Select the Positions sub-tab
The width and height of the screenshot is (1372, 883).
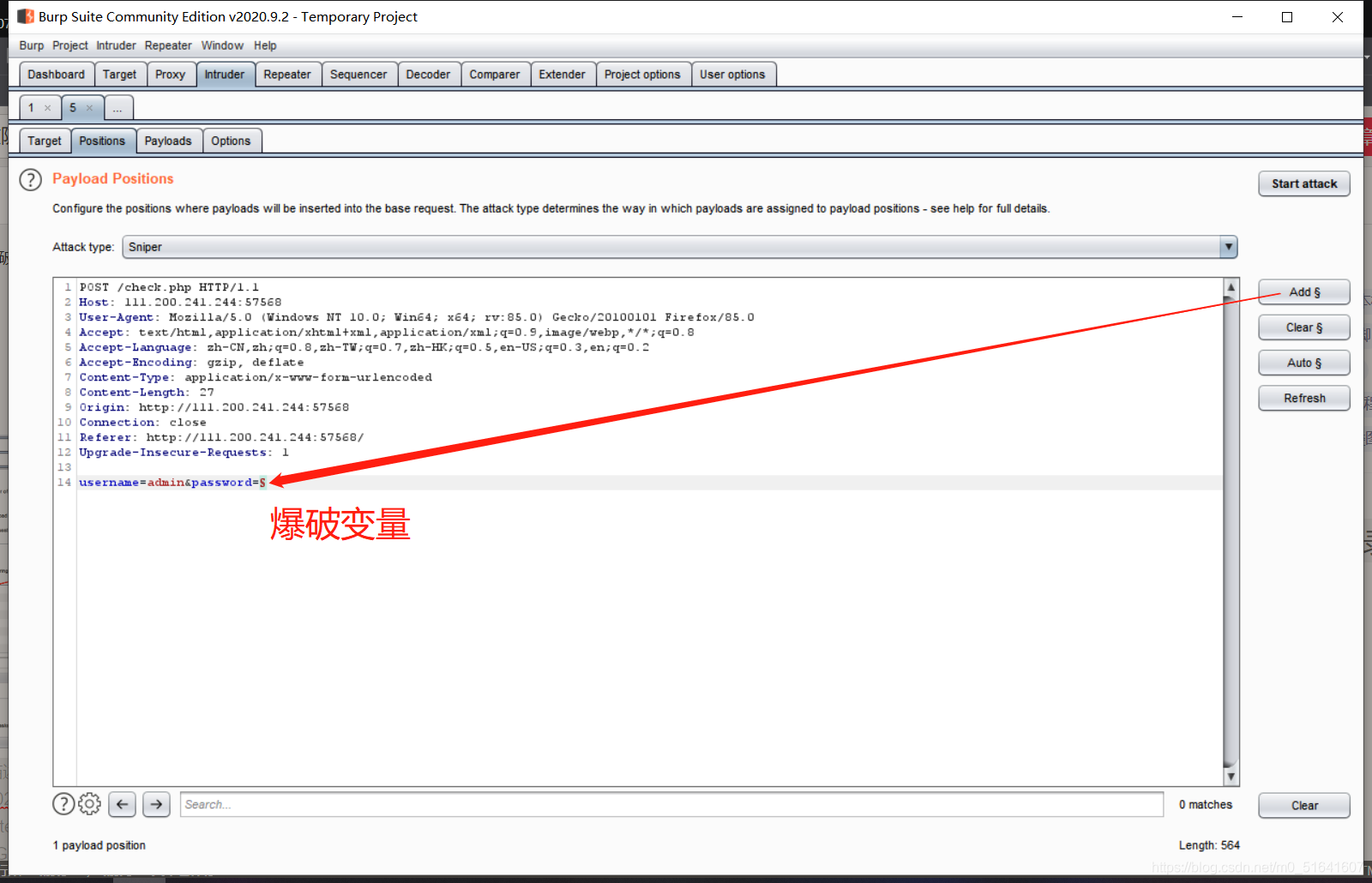pyautogui.click(x=102, y=141)
